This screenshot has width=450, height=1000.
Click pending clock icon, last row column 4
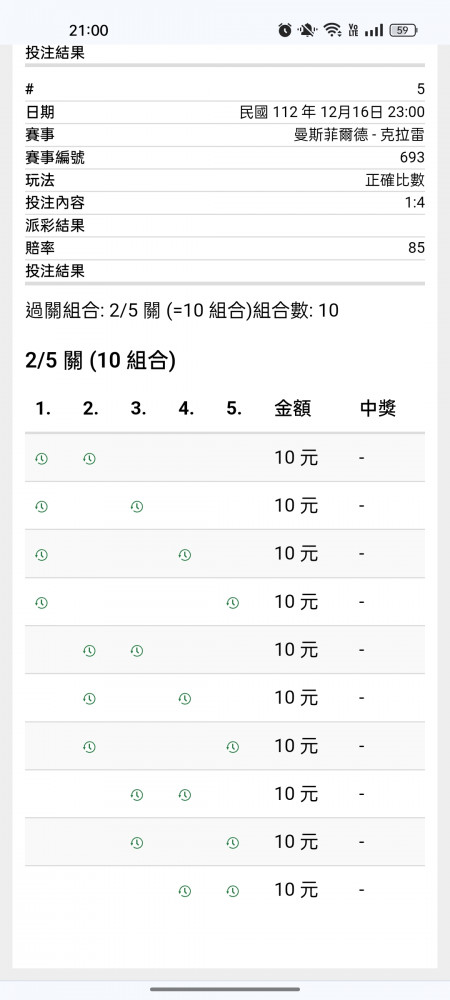click(x=185, y=891)
